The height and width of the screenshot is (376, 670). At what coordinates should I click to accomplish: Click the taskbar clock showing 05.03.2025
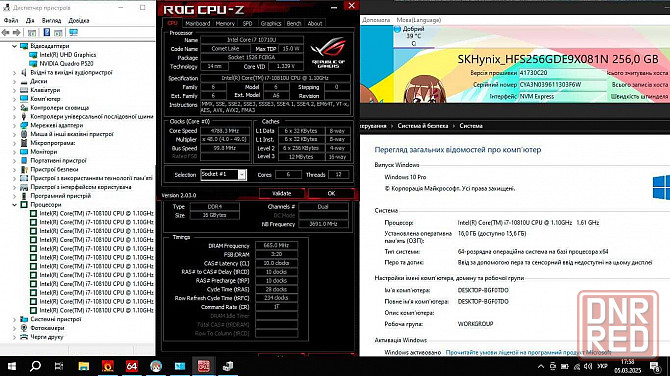point(628,366)
